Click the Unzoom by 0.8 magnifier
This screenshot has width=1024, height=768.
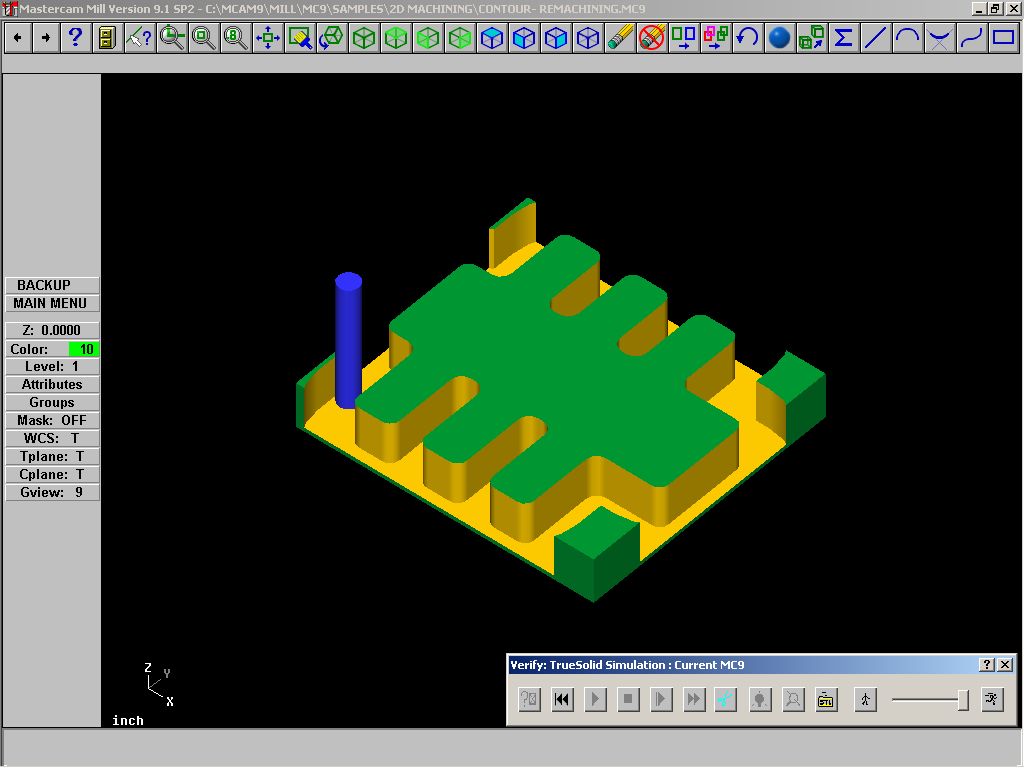235,38
